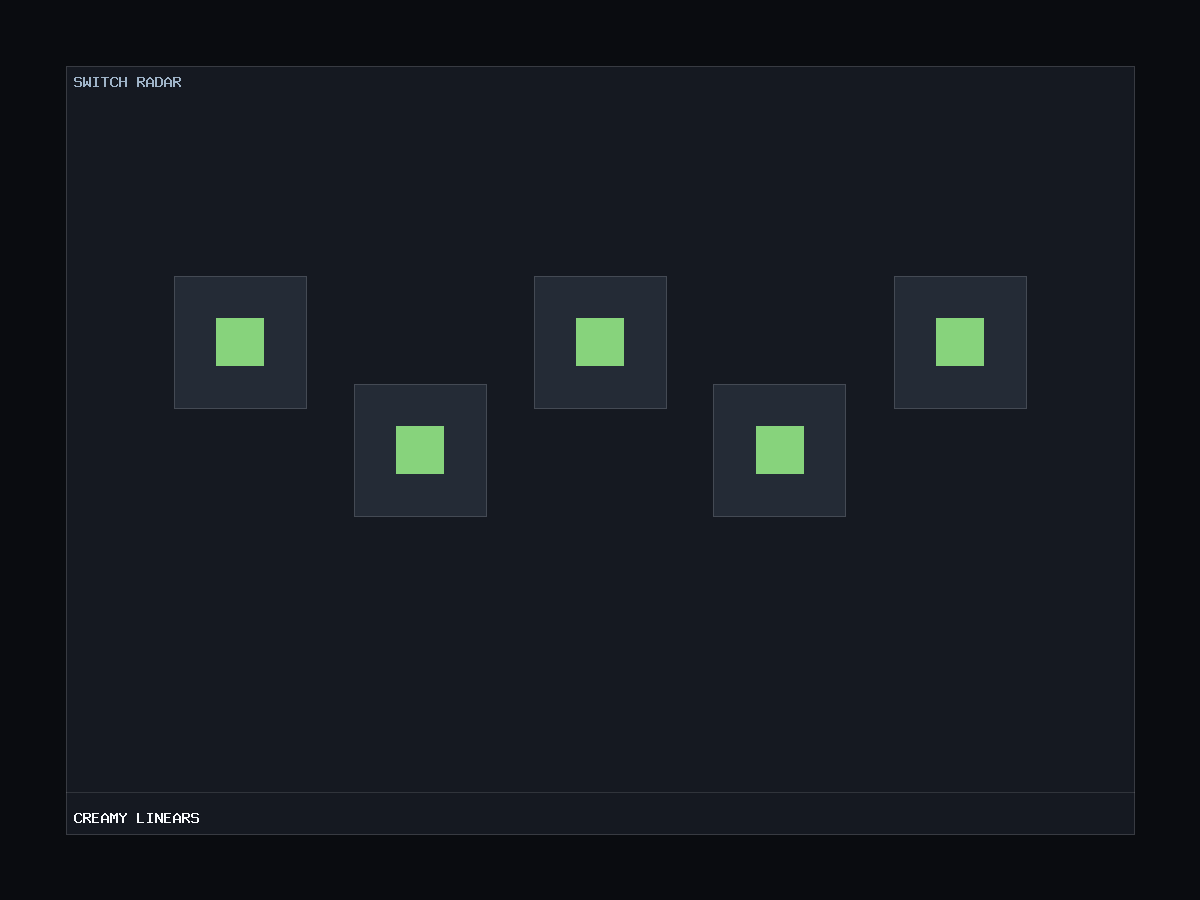
Task: Click the rightmost green switch square
Action: 960,342
